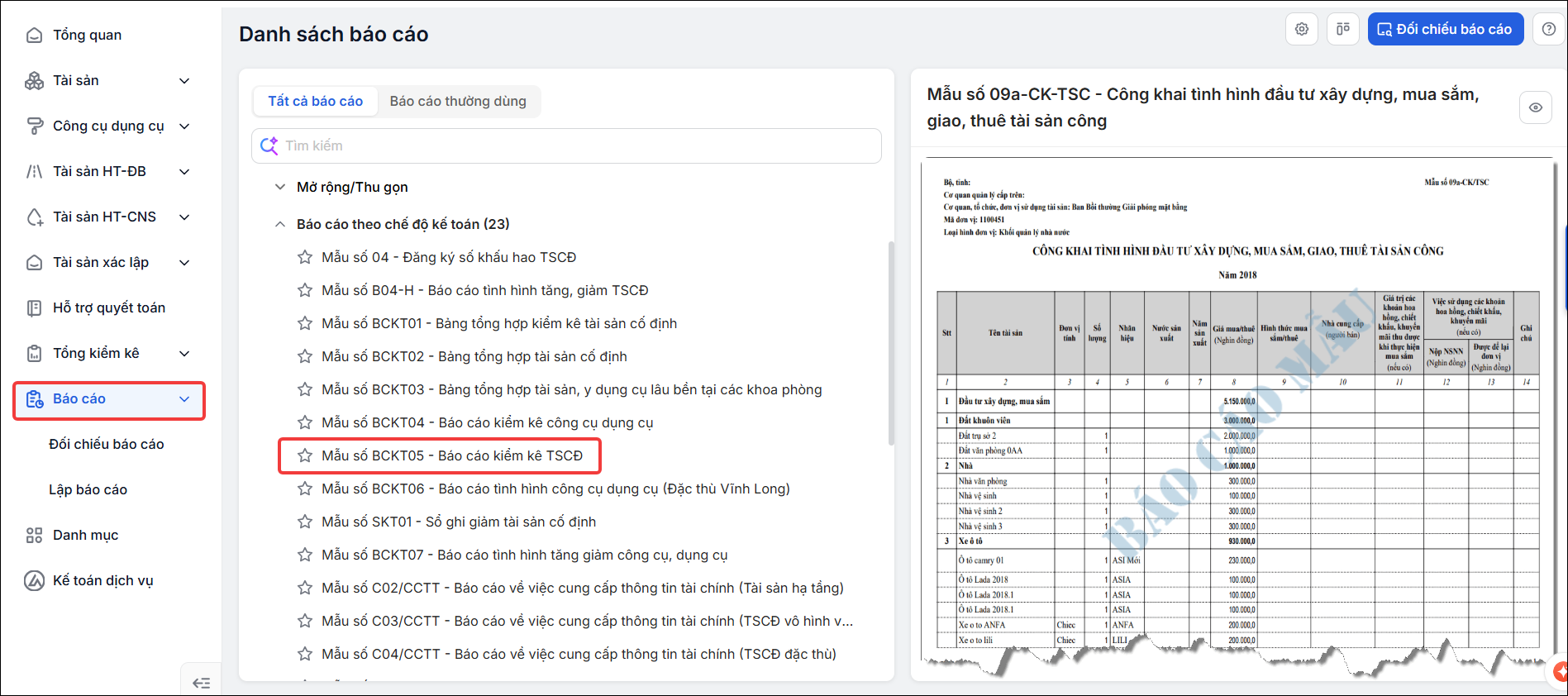Open Đối chiếu báo cáo submenu item
1568x696 pixels.
[x=107, y=444]
